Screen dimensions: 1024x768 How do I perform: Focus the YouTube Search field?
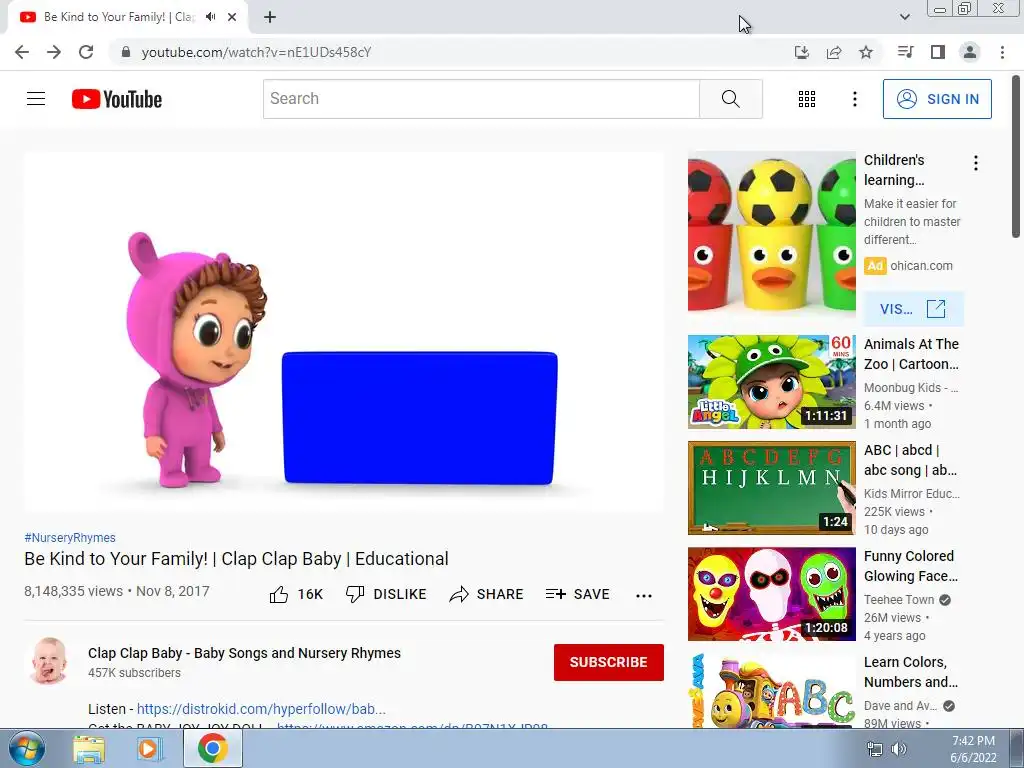481,99
